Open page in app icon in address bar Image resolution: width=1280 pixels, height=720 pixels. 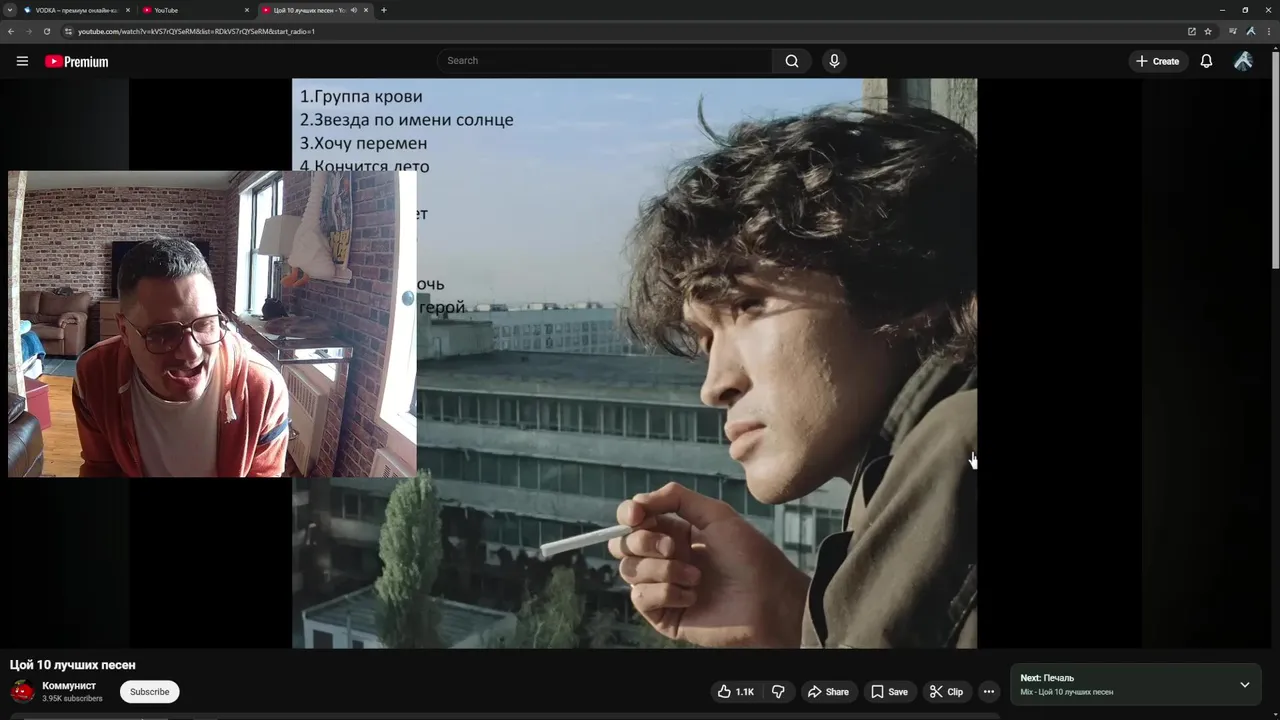[1192, 31]
